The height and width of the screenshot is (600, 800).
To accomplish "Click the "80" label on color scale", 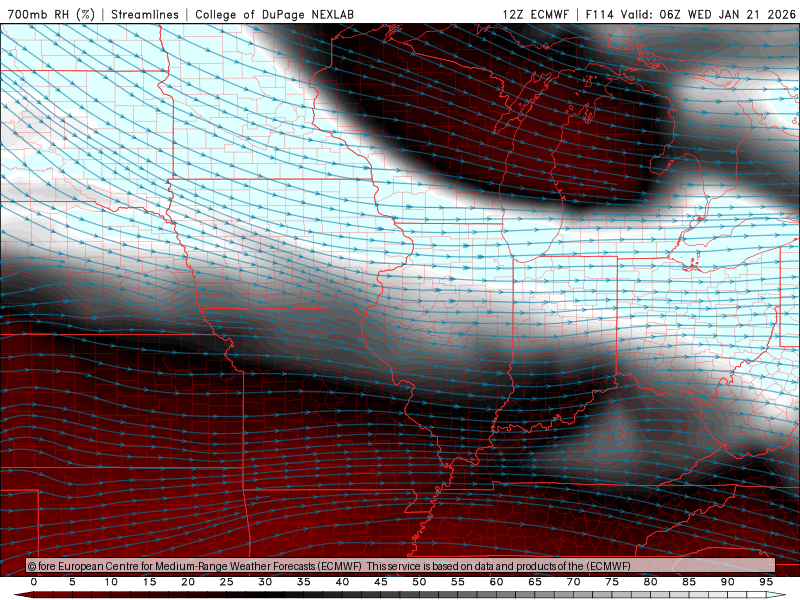I will [x=651, y=582].
